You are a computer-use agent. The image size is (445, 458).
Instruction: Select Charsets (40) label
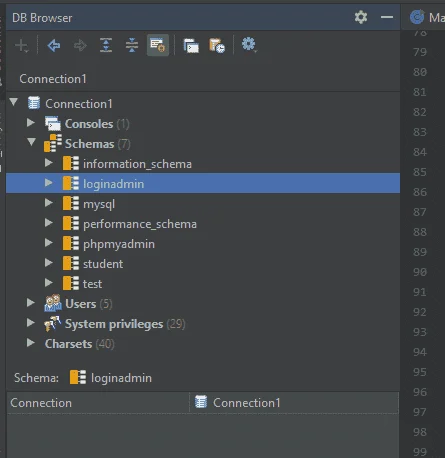80,344
